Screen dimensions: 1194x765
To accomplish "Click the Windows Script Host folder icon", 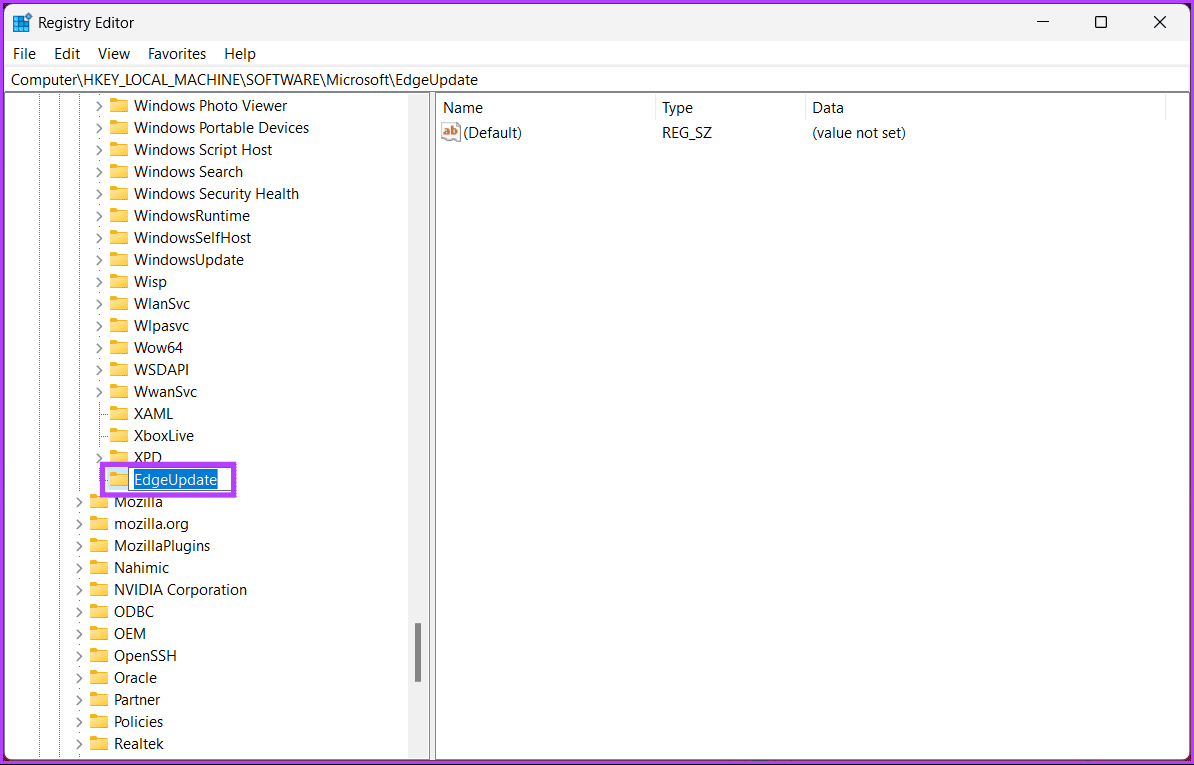I will tap(119, 150).
